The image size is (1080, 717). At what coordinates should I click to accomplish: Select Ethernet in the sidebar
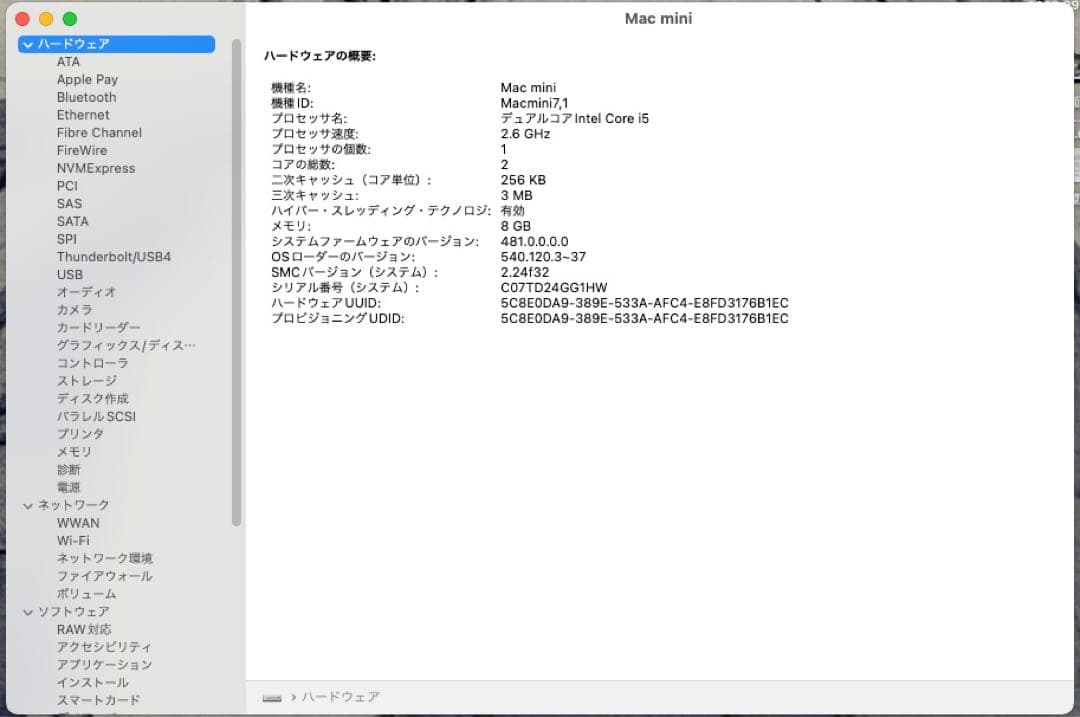(x=83, y=115)
